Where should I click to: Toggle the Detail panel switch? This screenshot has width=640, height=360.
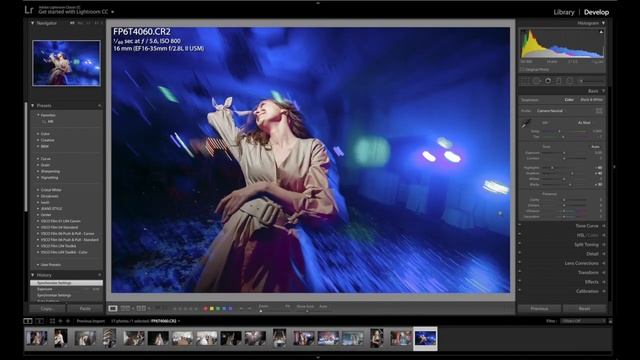pyautogui.click(x=520, y=253)
